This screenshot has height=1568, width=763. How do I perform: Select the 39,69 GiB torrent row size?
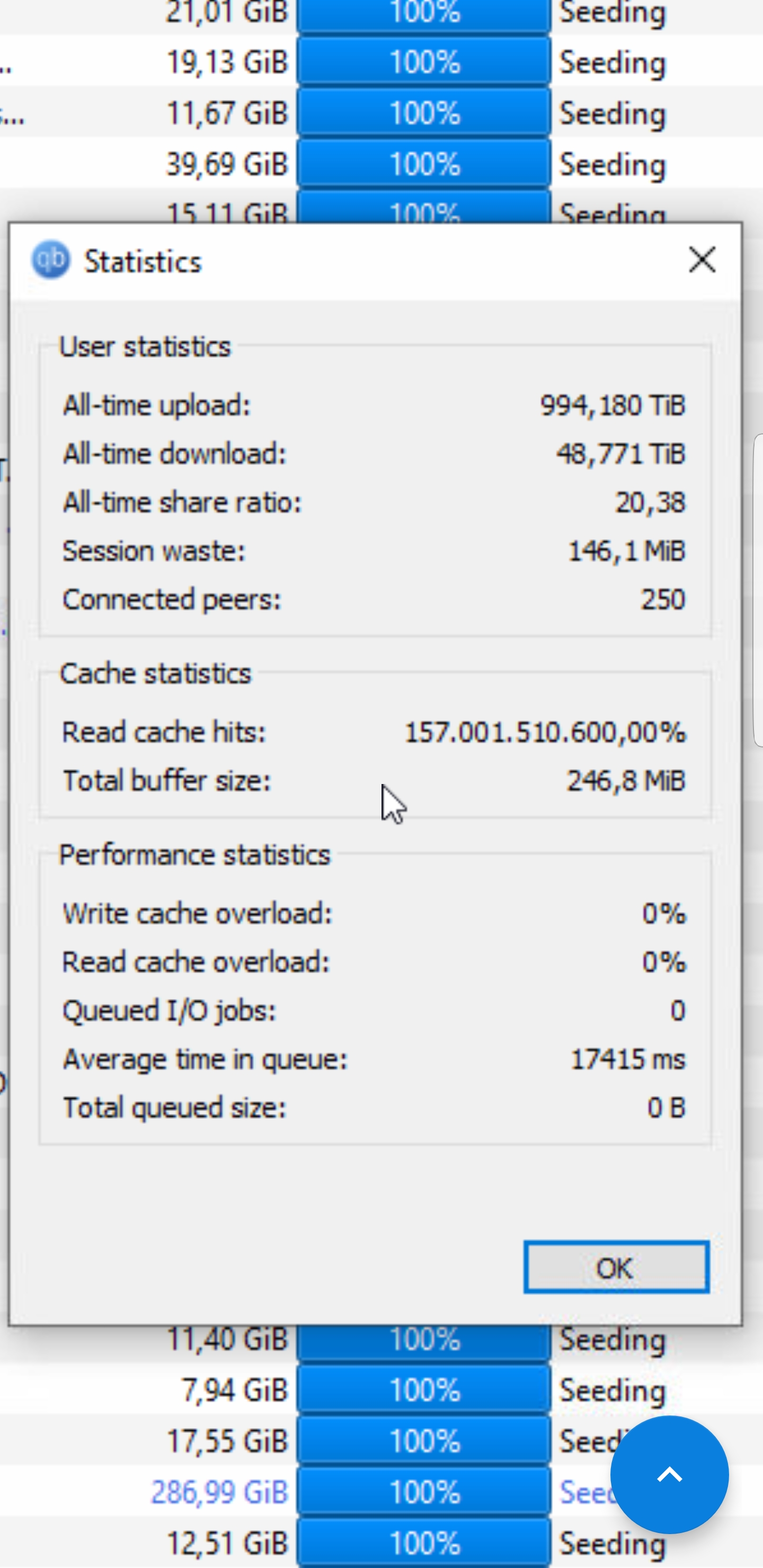(x=227, y=164)
